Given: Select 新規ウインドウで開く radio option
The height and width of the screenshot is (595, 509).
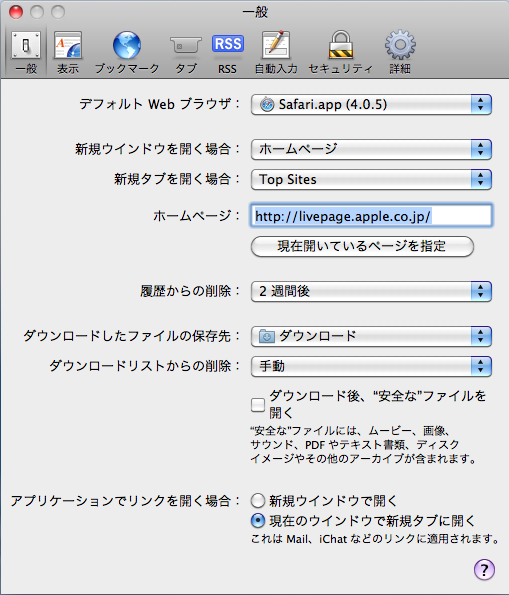Looking at the screenshot, I should click(258, 501).
